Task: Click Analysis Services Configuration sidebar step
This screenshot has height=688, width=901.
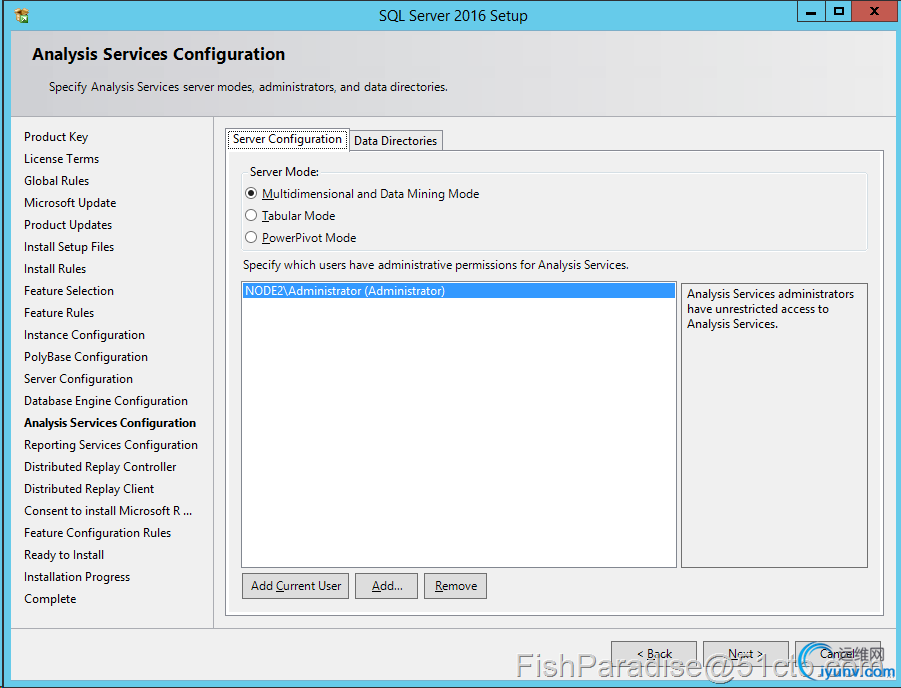Action: pyautogui.click(x=110, y=423)
